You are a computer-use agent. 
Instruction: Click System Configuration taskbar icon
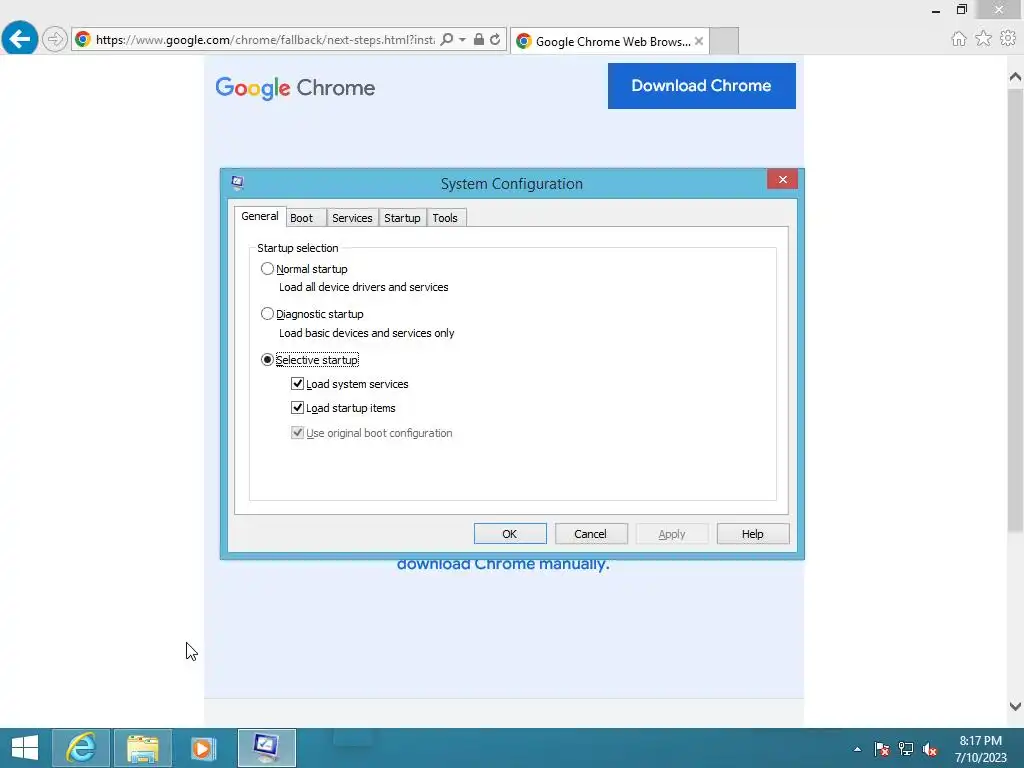click(266, 748)
